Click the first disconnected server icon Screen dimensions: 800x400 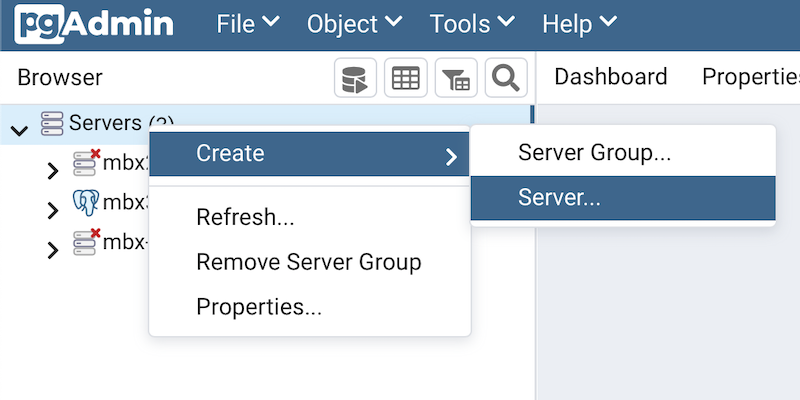point(86,162)
